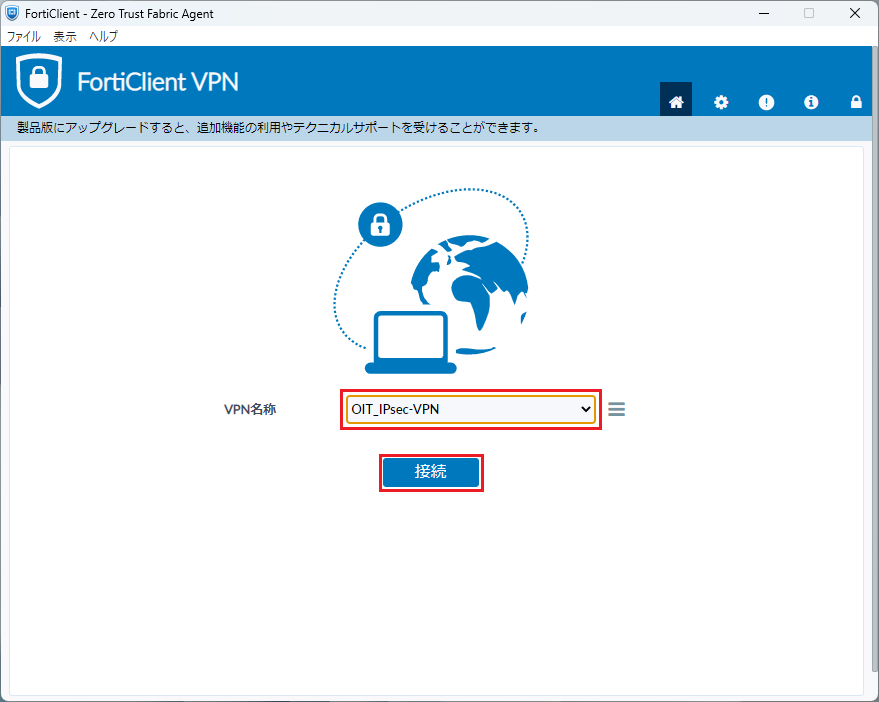
Task: Open the hamburger menu beside VPN name
Action: pos(617,409)
